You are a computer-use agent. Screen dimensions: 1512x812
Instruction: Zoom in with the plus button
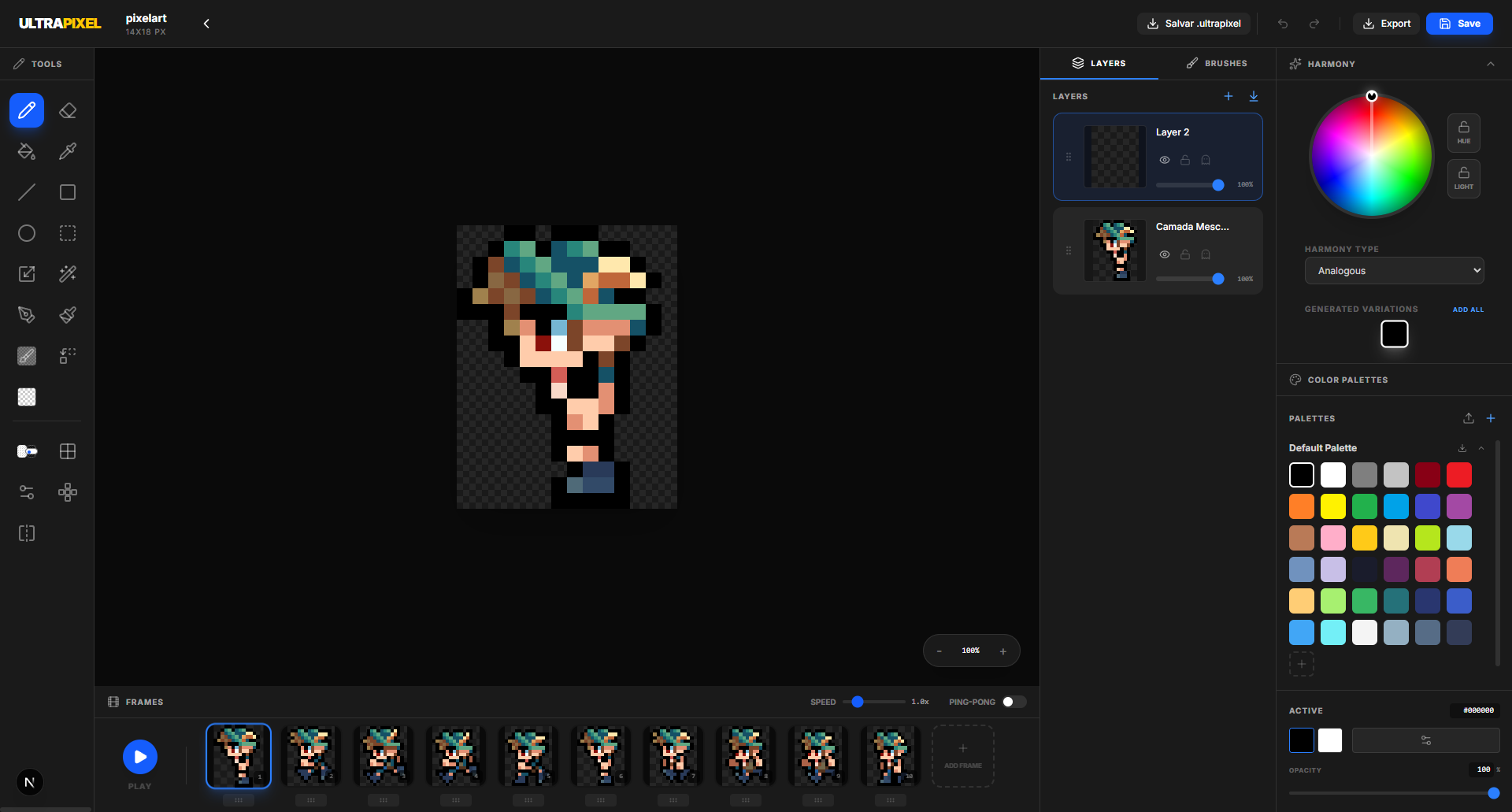coord(1003,651)
